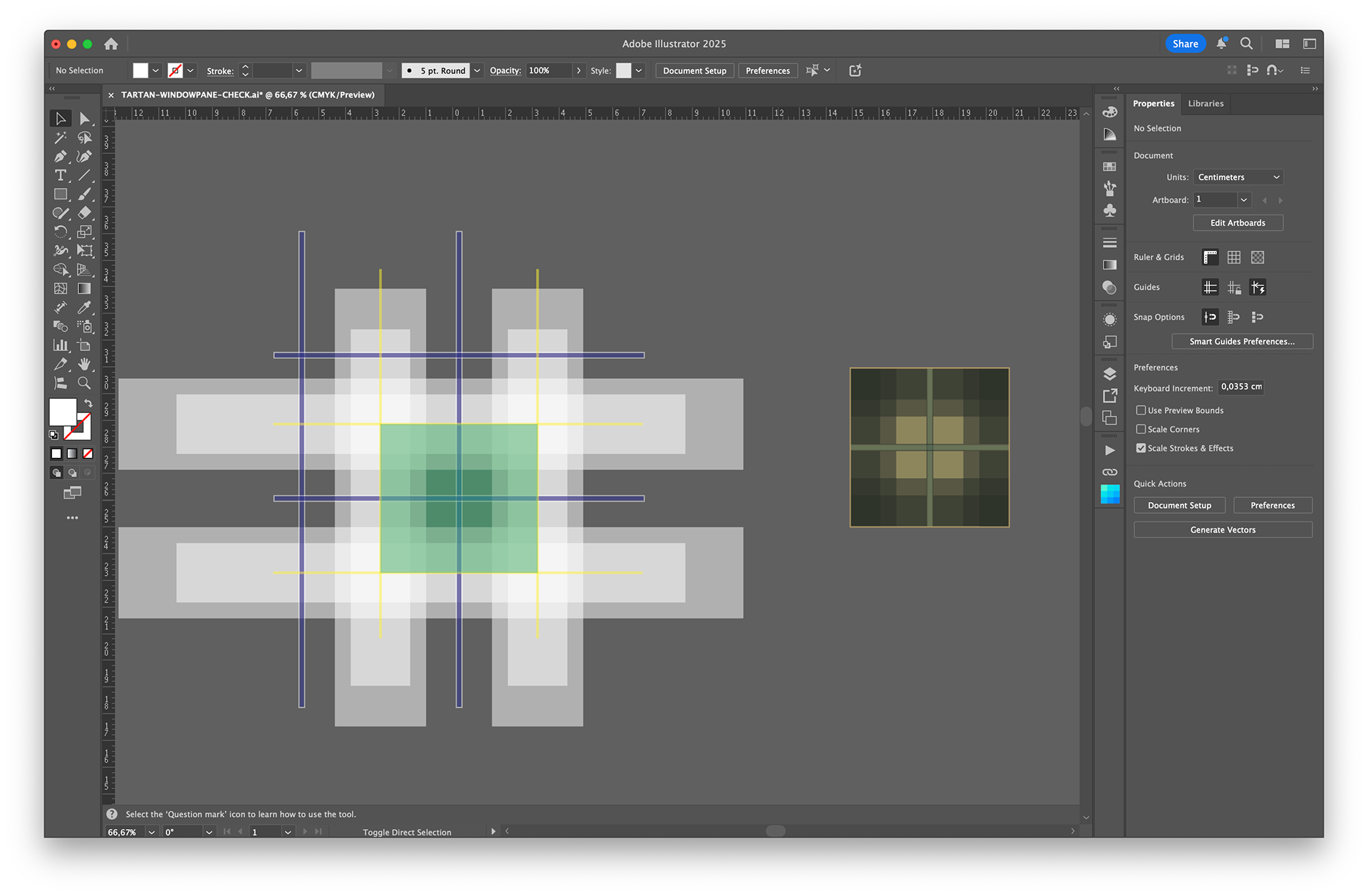1368x896 pixels.
Task: Click the Generate Vectors button
Action: (1223, 530)
